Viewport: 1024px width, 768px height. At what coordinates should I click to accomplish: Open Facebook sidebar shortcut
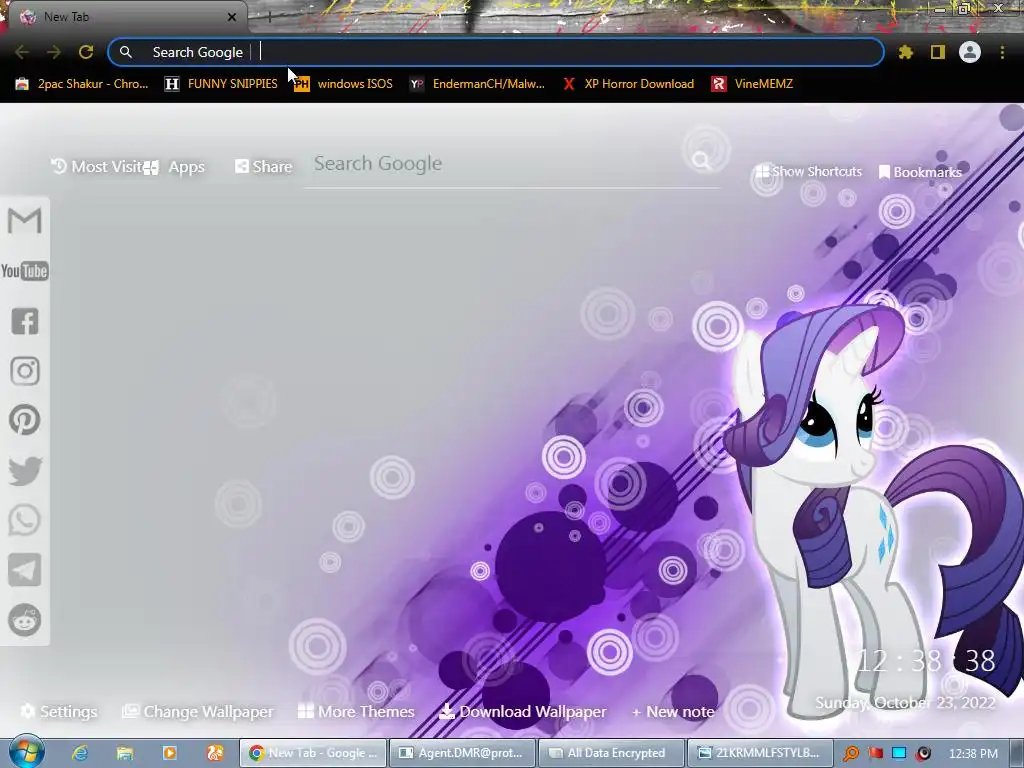click(x=25, y=321)
